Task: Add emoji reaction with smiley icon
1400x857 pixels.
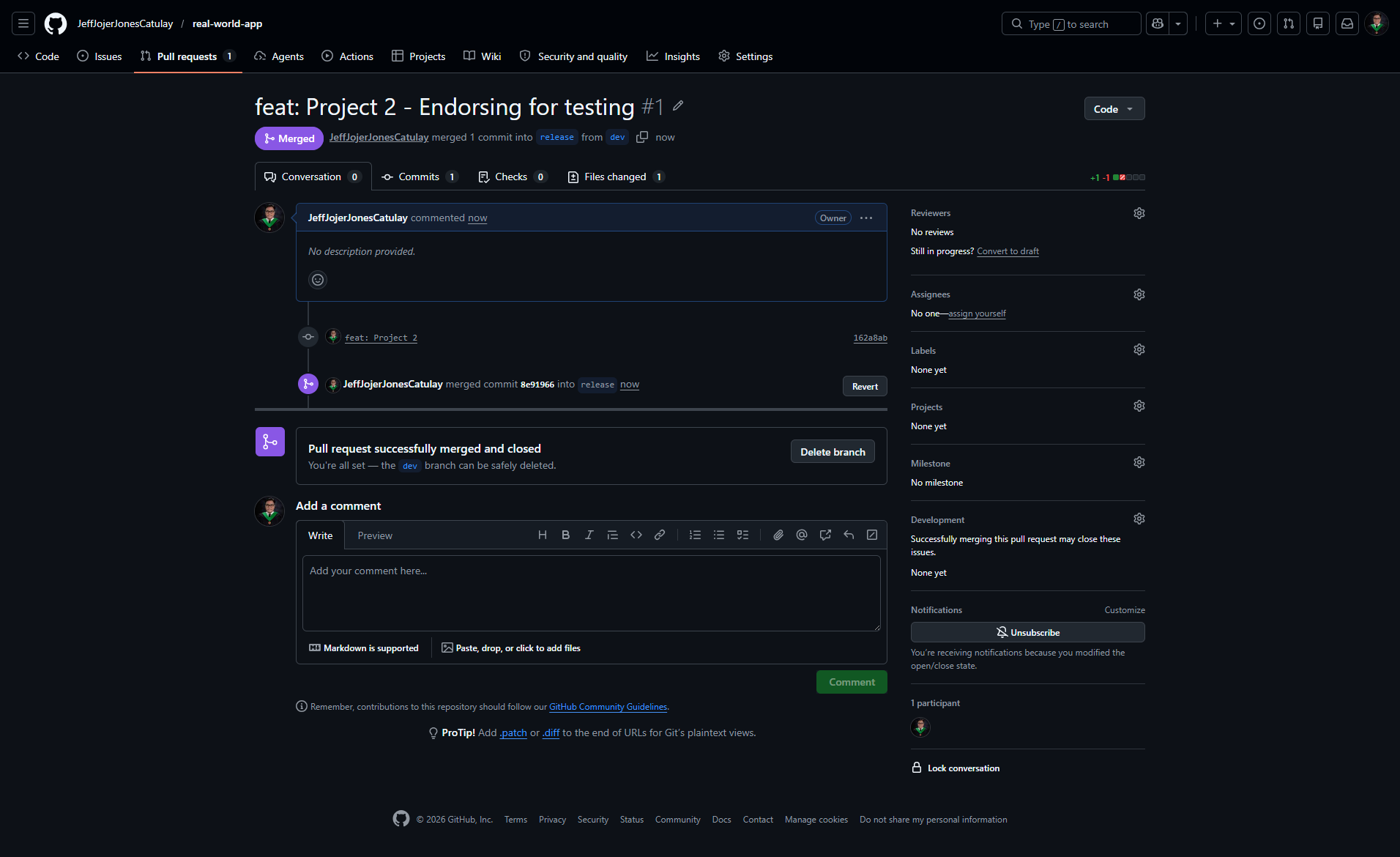Action: click(x=318, y=280)
